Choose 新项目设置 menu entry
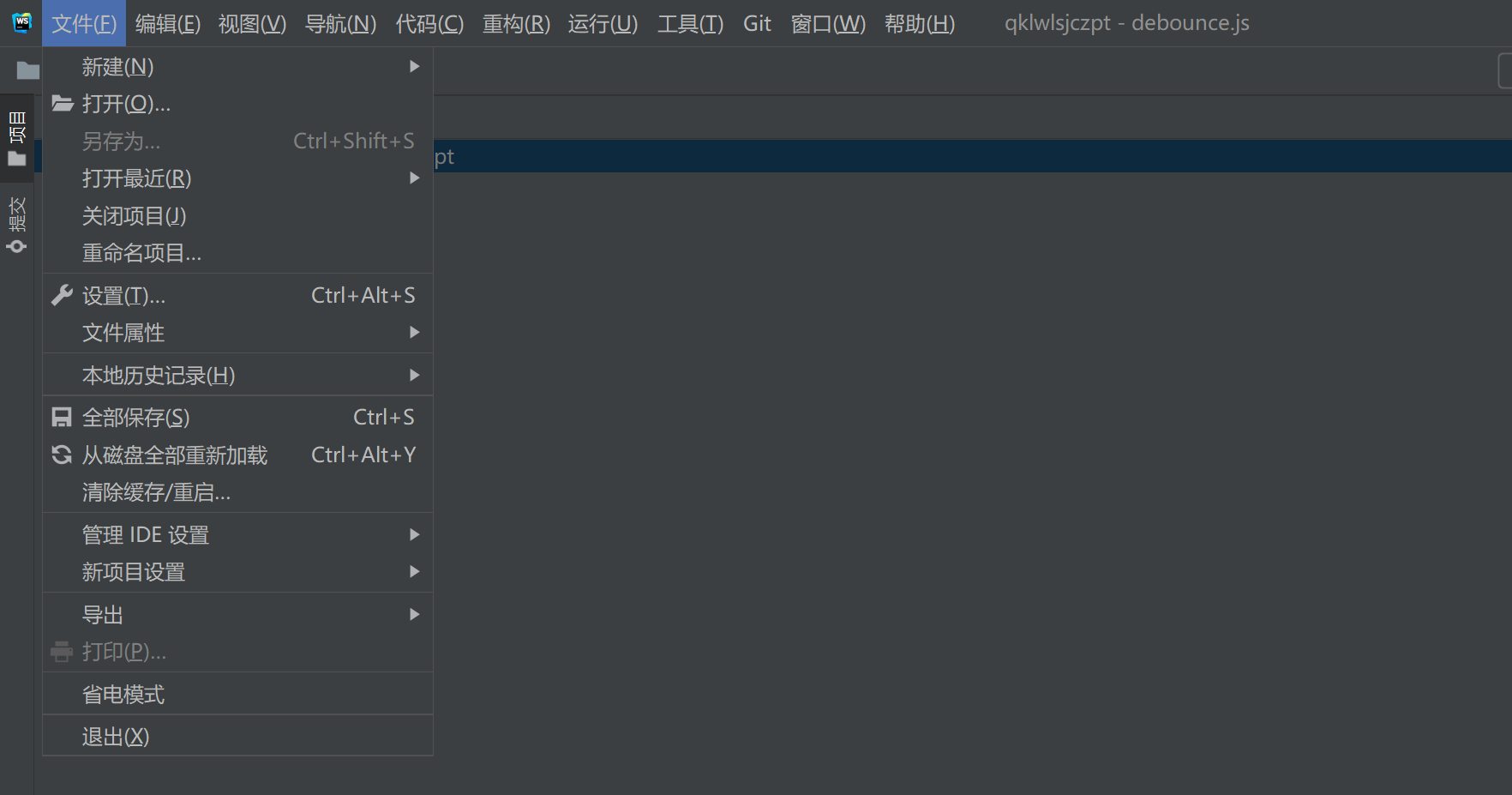Image resolution: width=1512 pixels, height=795 pixels. point(237,571)
